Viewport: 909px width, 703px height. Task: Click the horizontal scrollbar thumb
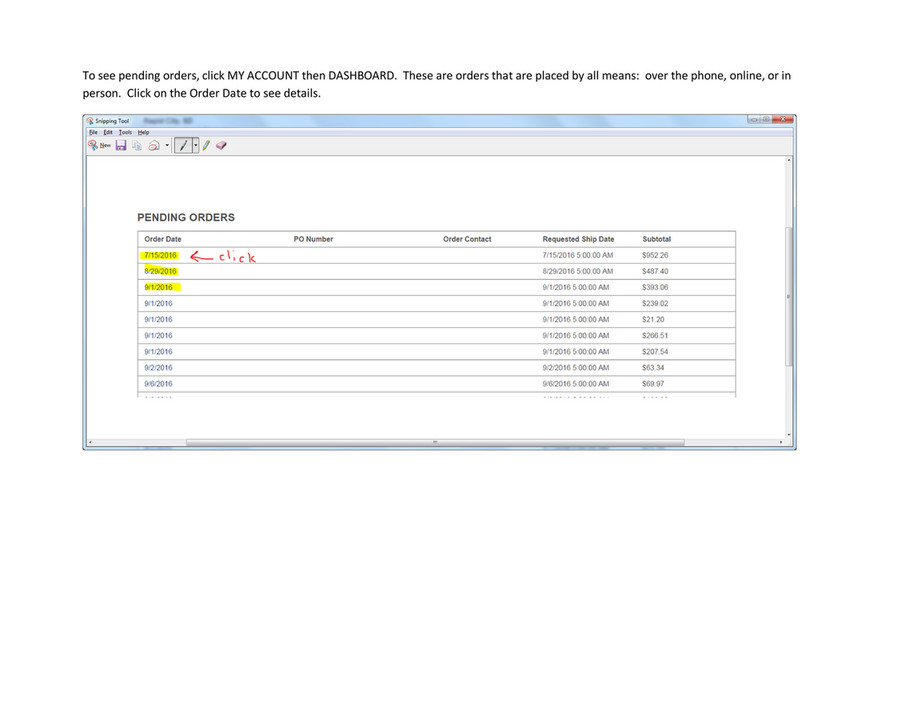coord(435,441)
